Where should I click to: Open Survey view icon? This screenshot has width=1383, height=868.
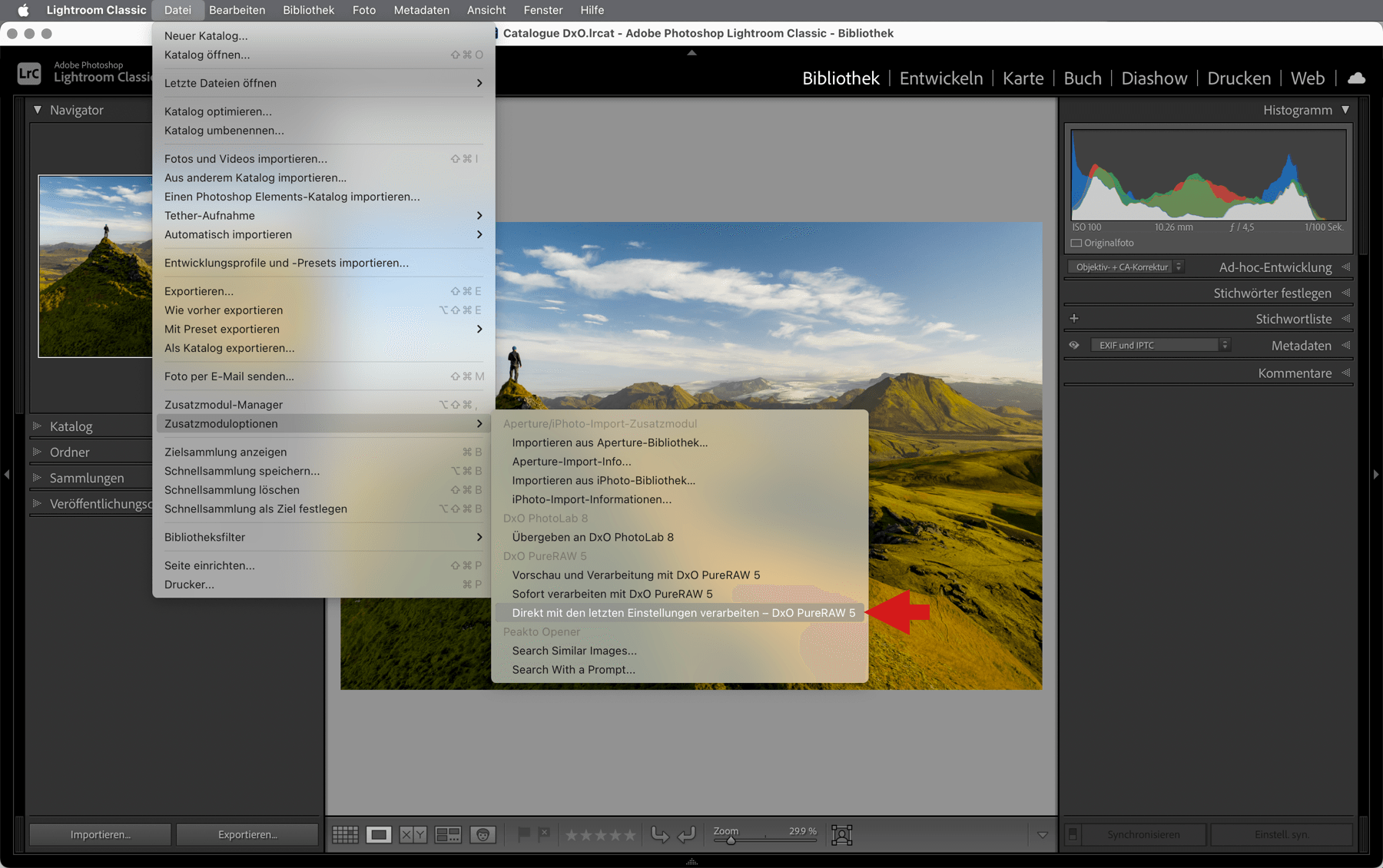(x=448, y=835)
